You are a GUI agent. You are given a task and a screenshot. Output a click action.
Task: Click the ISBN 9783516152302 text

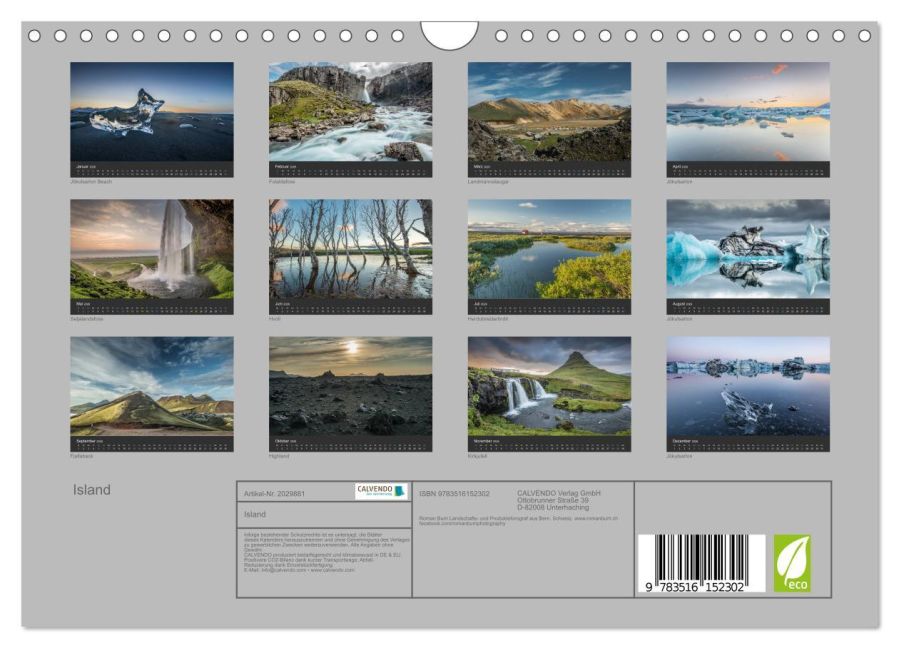454,493
